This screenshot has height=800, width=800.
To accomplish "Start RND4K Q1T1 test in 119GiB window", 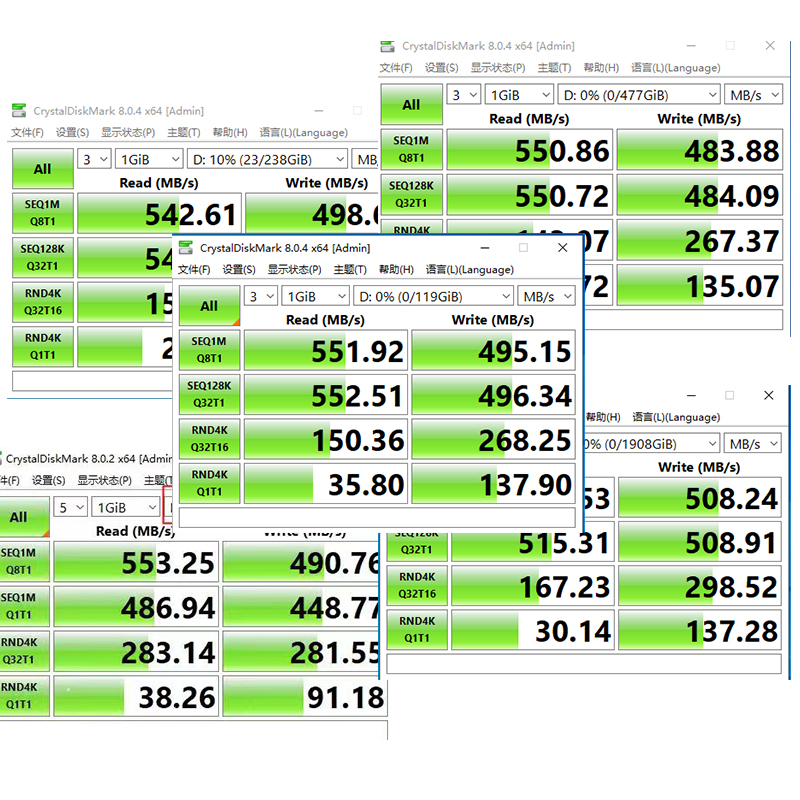I will (209, 483).
